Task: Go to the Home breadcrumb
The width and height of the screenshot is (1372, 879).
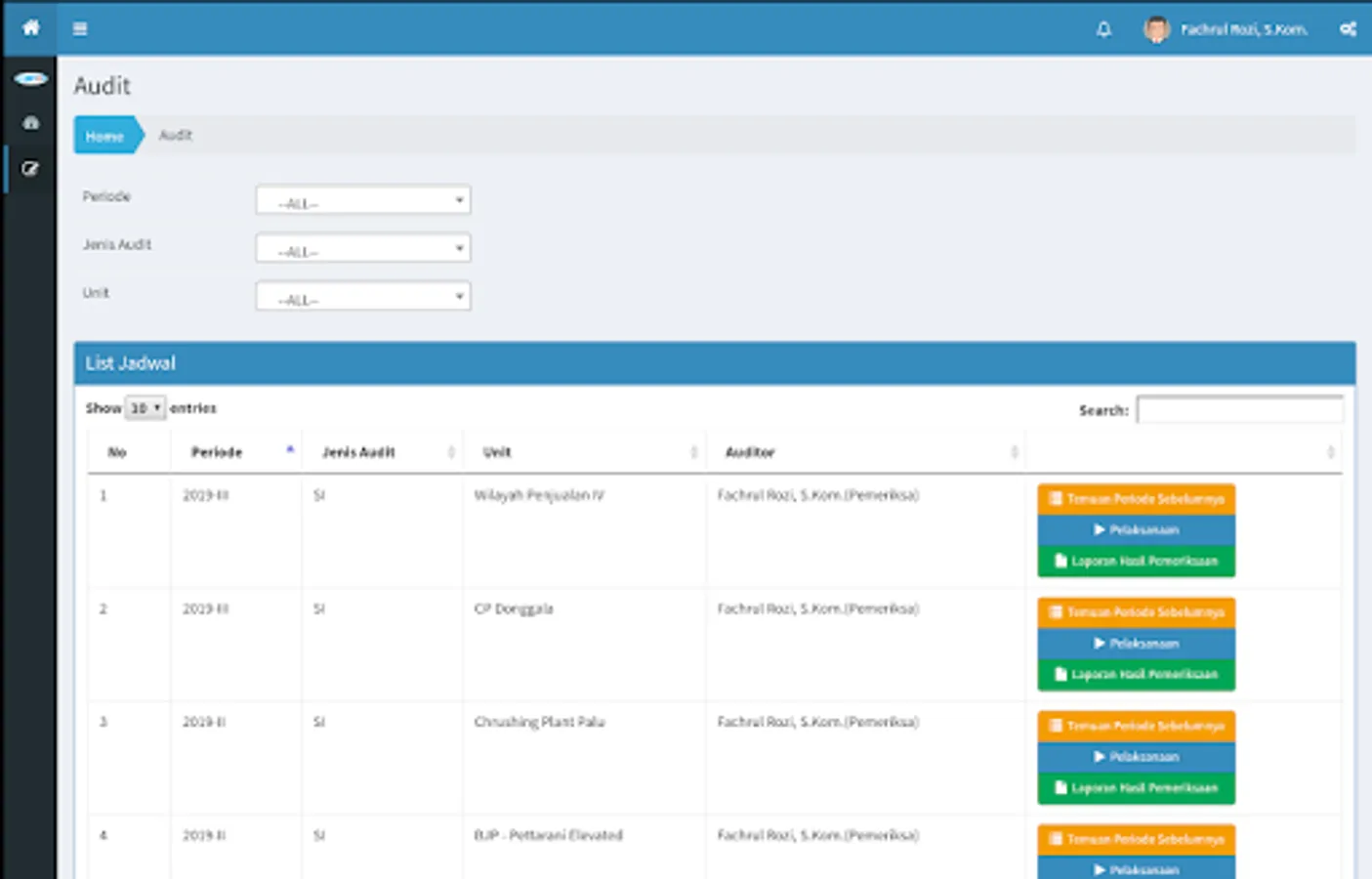Action: click(106, 136)
